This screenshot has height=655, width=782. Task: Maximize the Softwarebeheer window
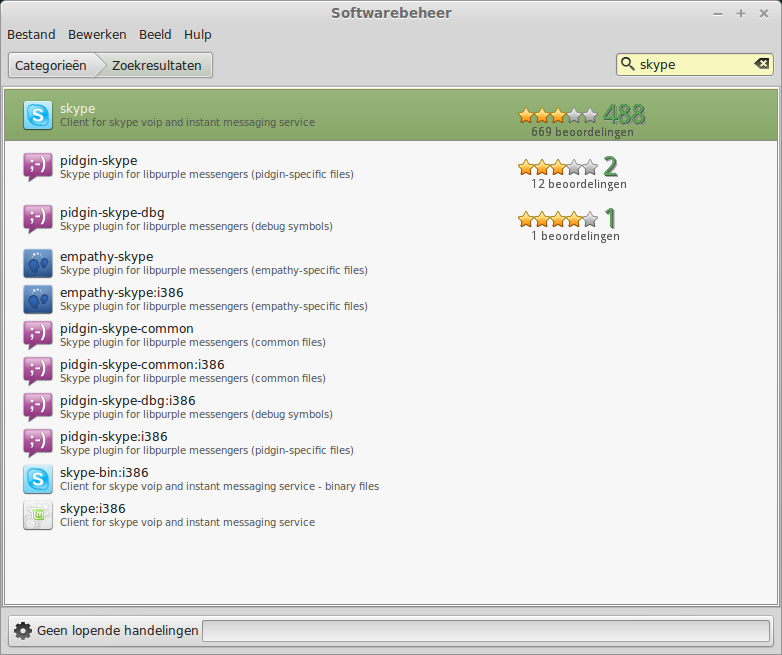point(741,13)
